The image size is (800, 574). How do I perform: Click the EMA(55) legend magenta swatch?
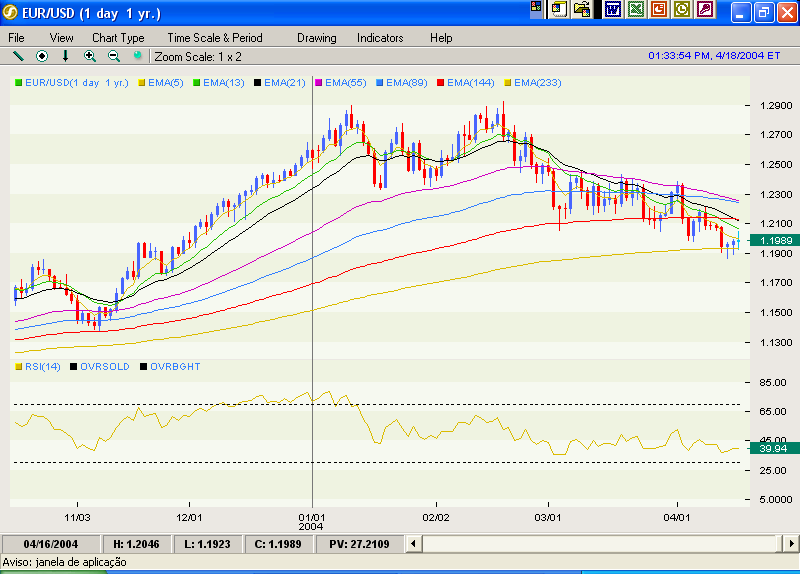pyautogui.click(x=319, y=83)
